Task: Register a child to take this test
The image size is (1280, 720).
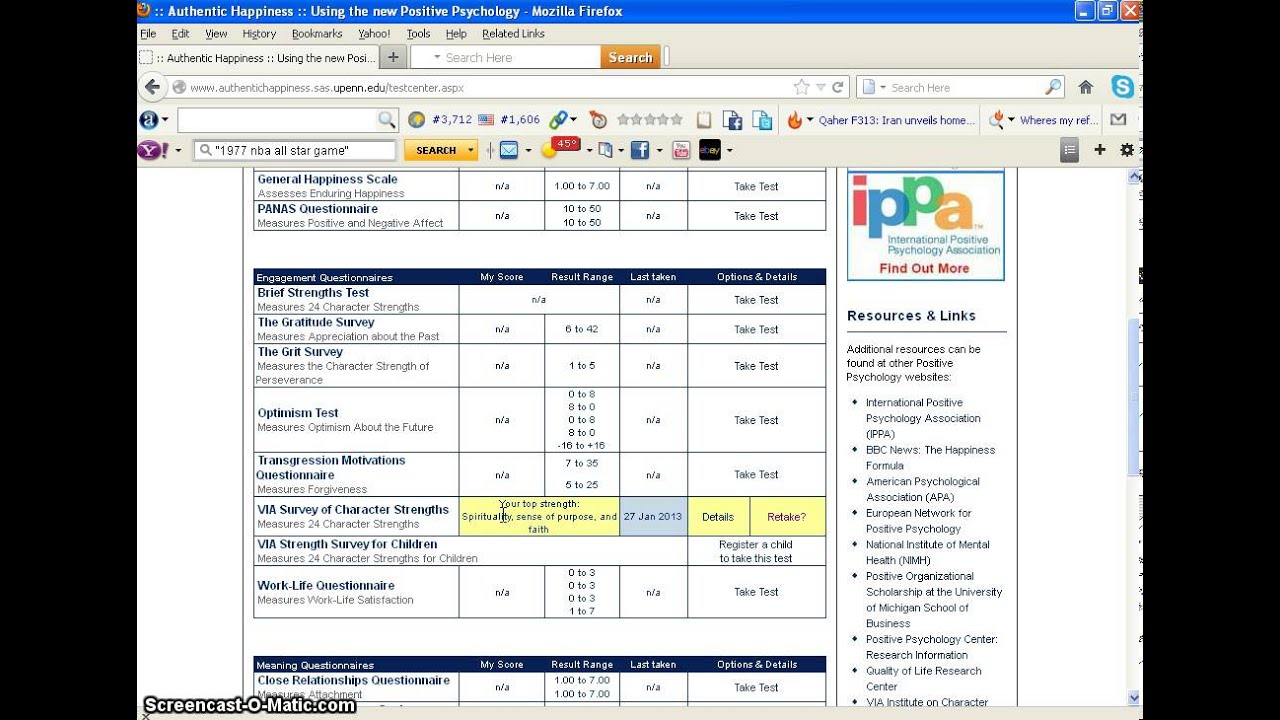Action: pyautogui.click(x=756, y=552)
